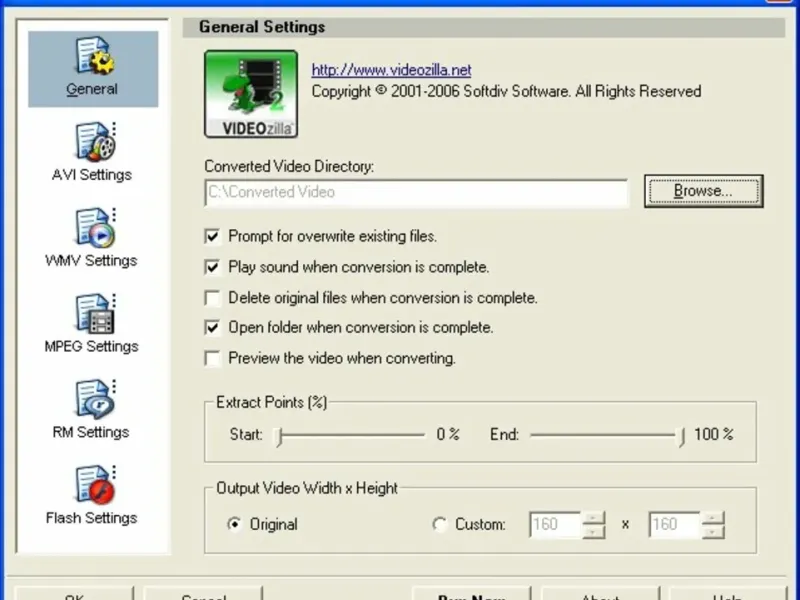Click the General Settings header text
800x600 pixels.
(x=262, y=27)
